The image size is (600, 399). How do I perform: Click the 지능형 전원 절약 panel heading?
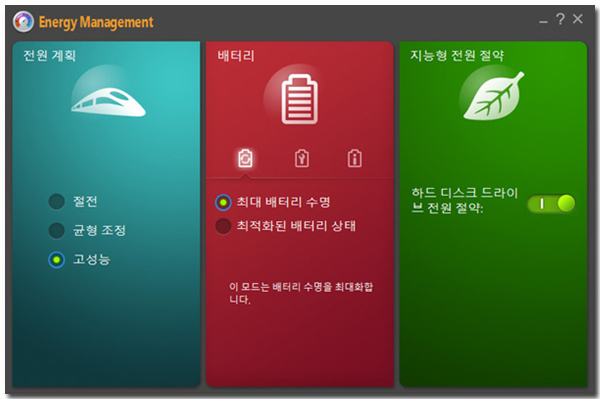(x=457, y=55)
